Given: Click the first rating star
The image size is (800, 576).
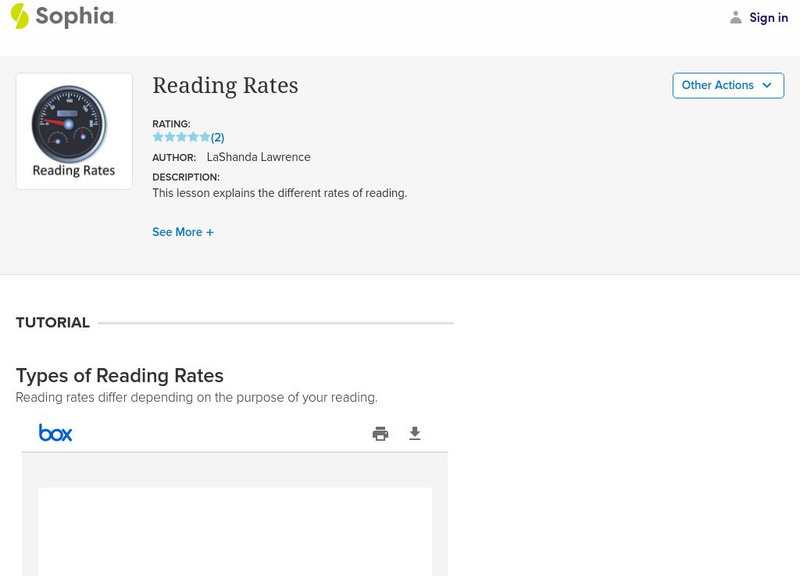Looking at the screenshot, I should click(x=158, y=137).
